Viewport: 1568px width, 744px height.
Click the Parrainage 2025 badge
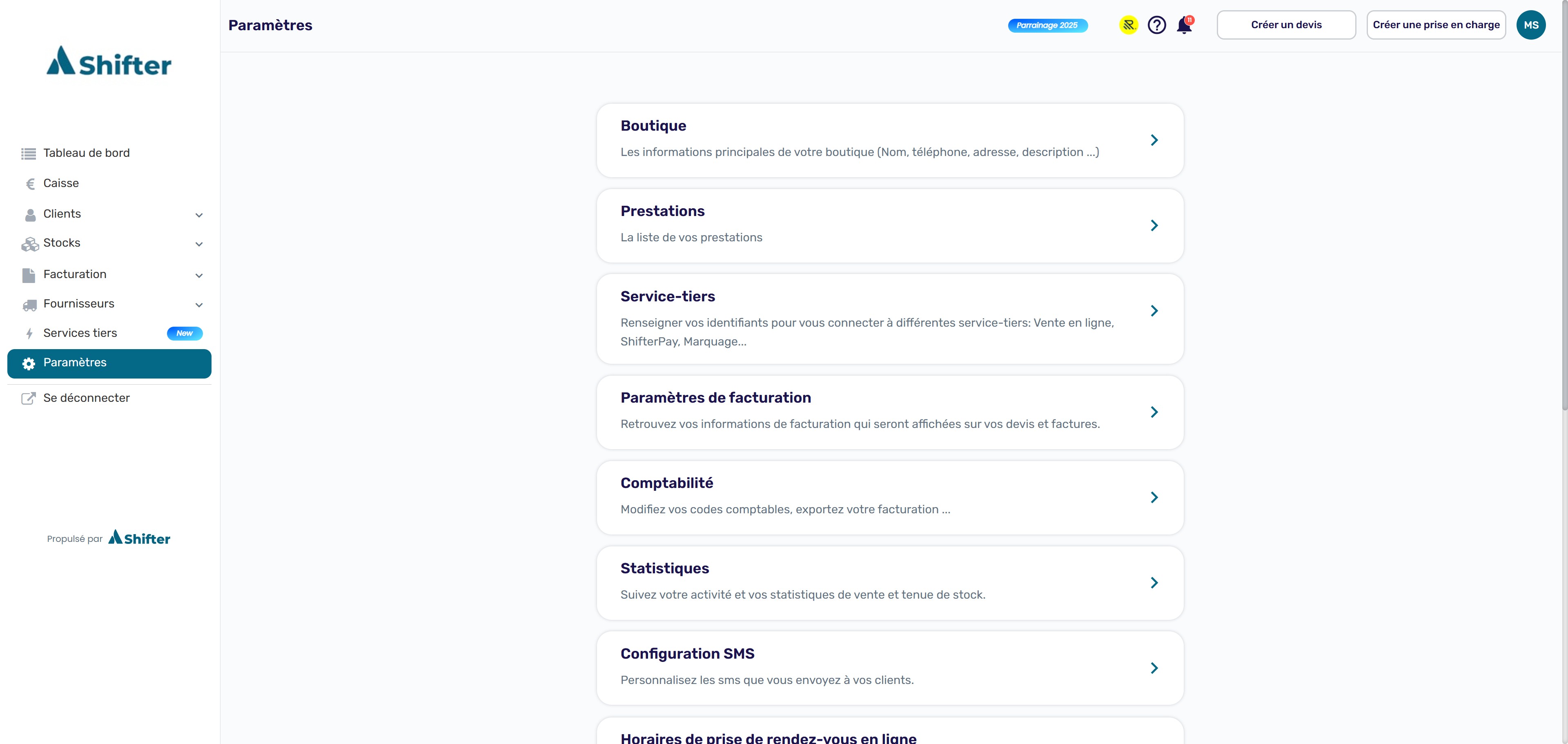click(x=1047, y=26)
